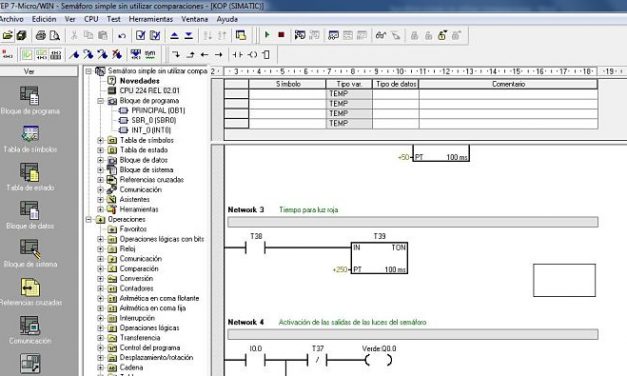
Task: Open the Archivo menu
Action: pos(11,19)
